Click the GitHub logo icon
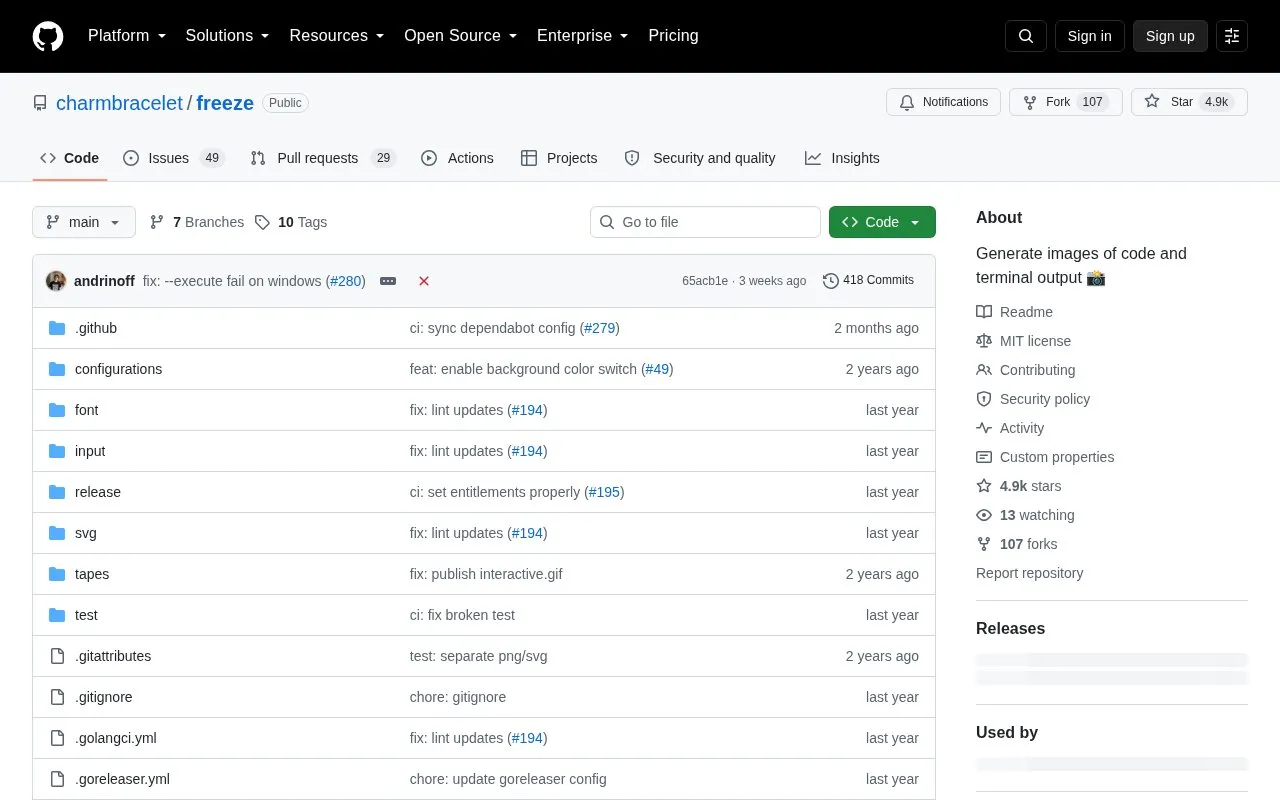The image size is (1280, 800). 48,36
